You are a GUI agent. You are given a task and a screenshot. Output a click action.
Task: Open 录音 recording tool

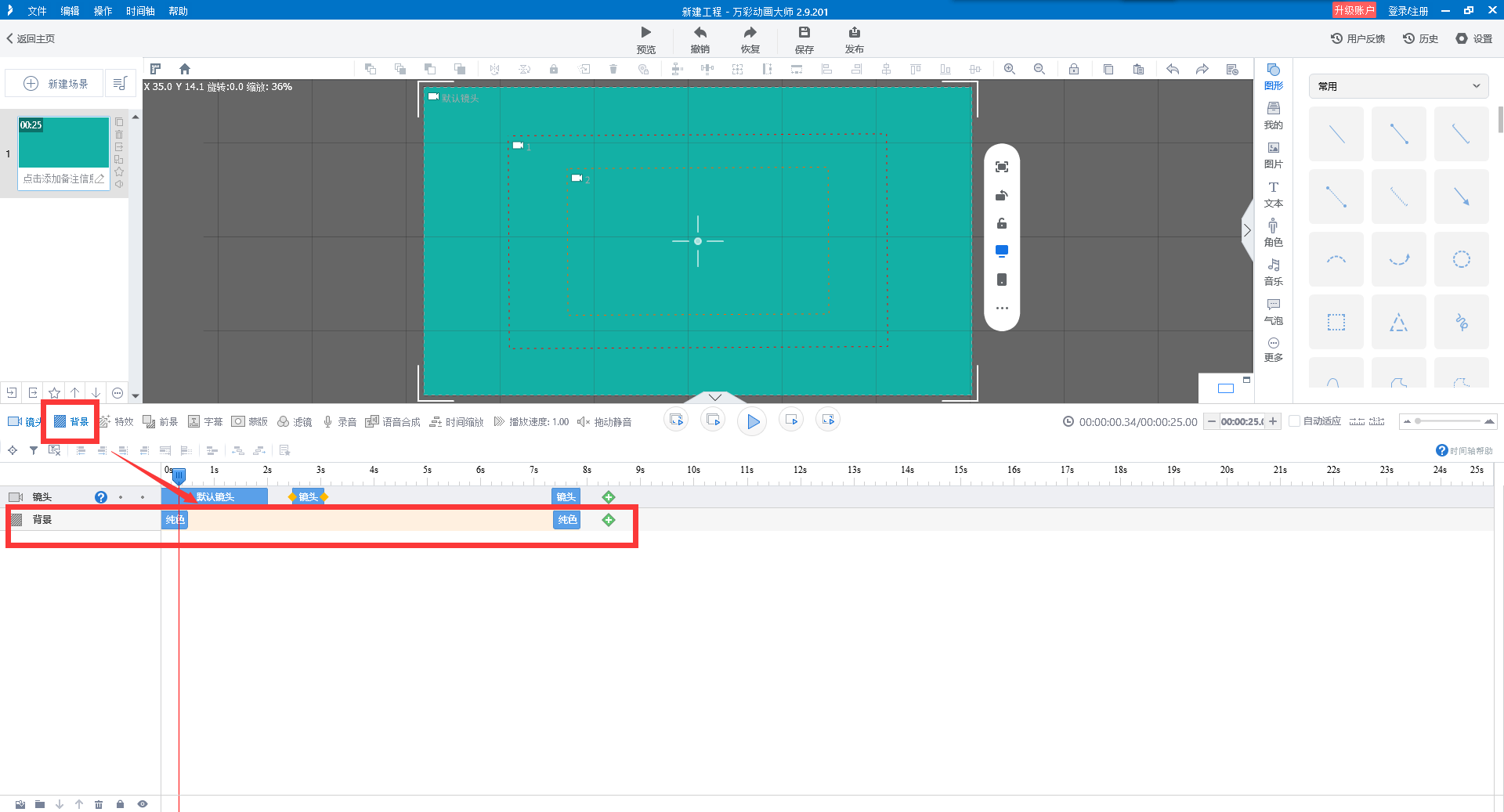click(339, 422)
